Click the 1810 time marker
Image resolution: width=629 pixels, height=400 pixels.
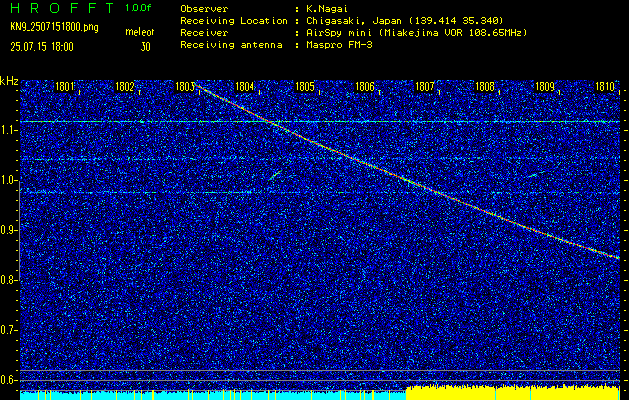click(x=605, y=86)
